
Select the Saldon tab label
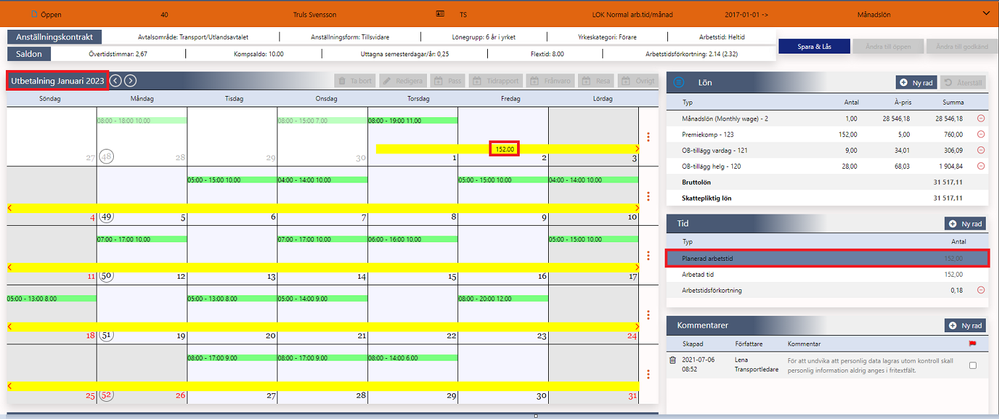point(29,54)
